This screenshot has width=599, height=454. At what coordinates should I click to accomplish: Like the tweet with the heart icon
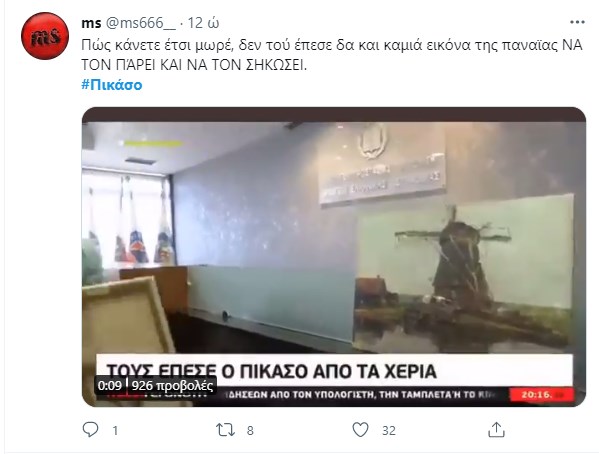pyautogui.click(x=360, y=430)
